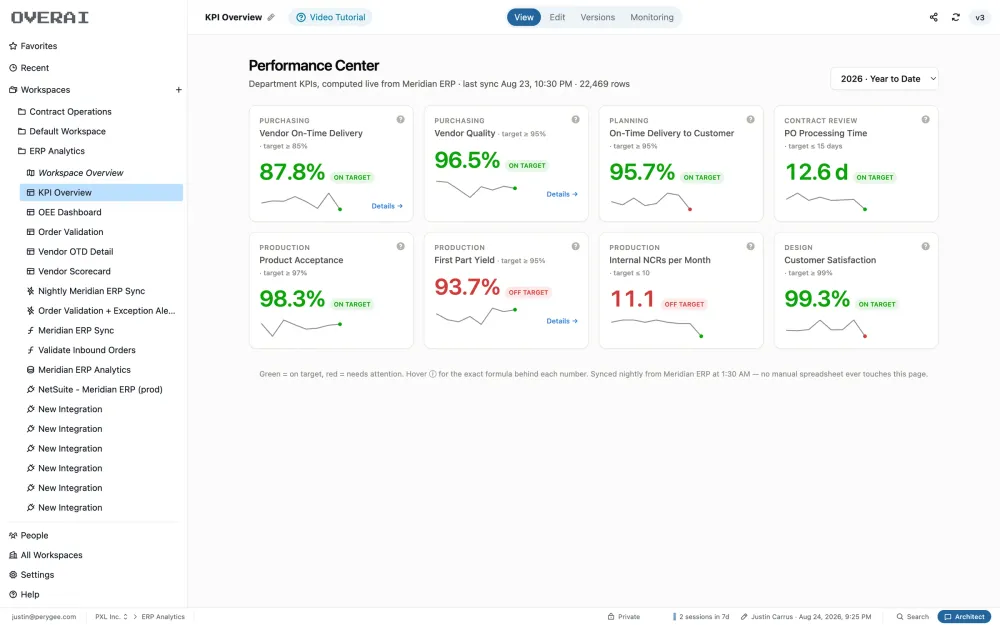Open the v3 version badge
The width and height of the screenshot is (1000, 625).
pyautogui.click(x=980, y=17)
